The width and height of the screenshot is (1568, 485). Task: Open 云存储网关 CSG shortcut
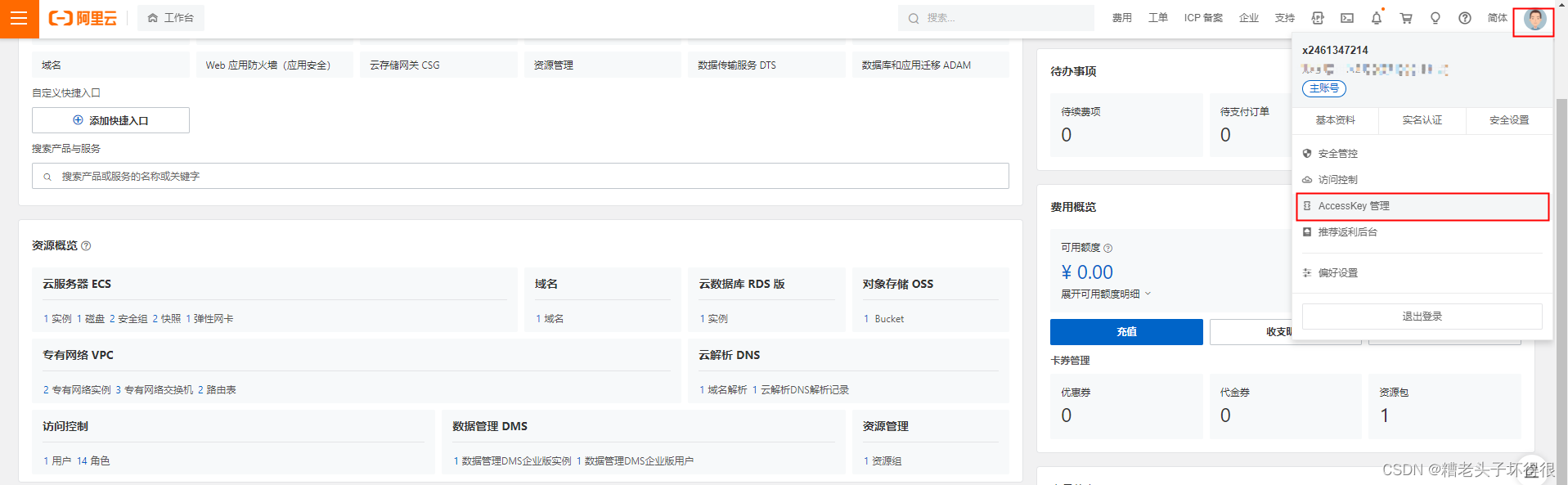point(438,65)
